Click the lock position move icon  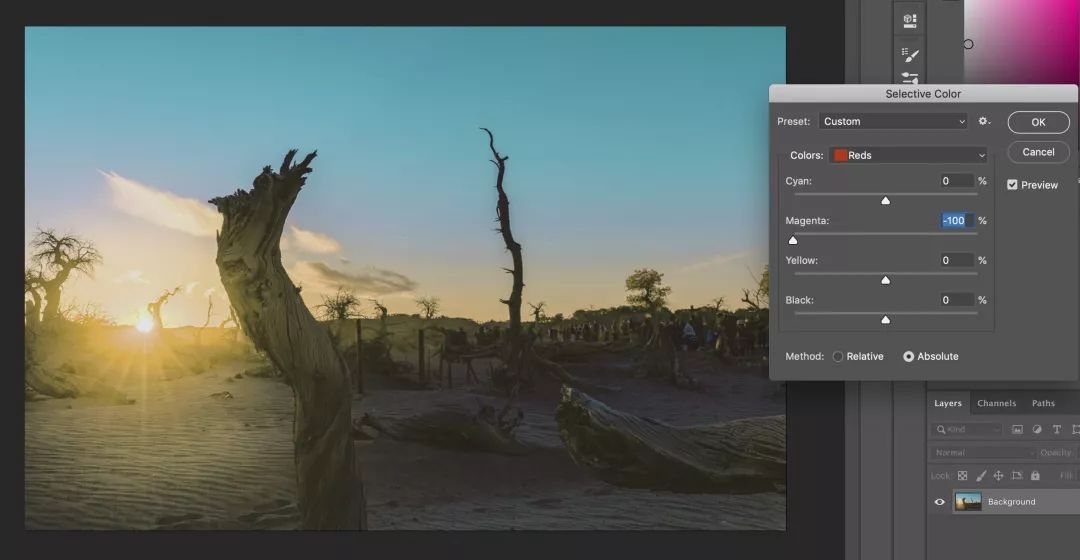998,476
